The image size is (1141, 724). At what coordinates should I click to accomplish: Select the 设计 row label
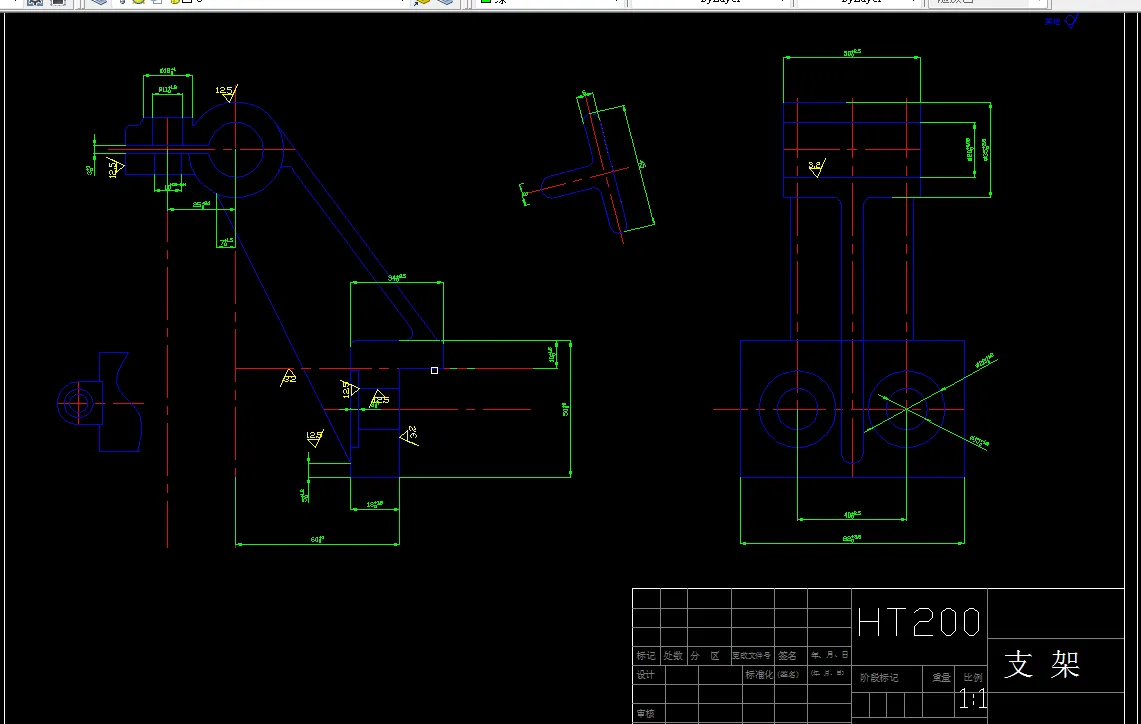pos(645,675)
